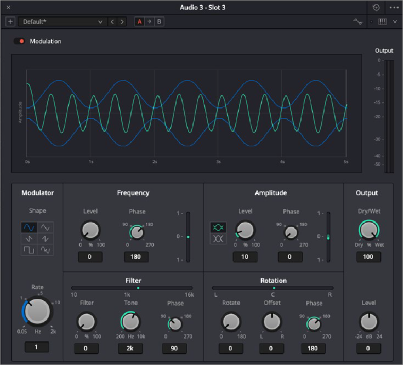The image size is (403, 365).
Task: Copy A settings to B arrow
Action: coord(149,22)
